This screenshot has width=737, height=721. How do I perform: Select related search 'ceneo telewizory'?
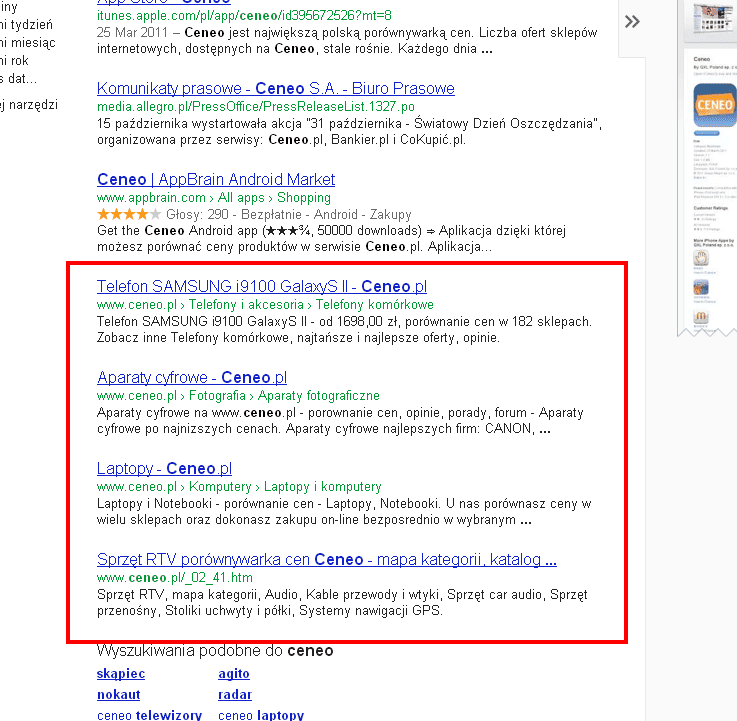149,715
